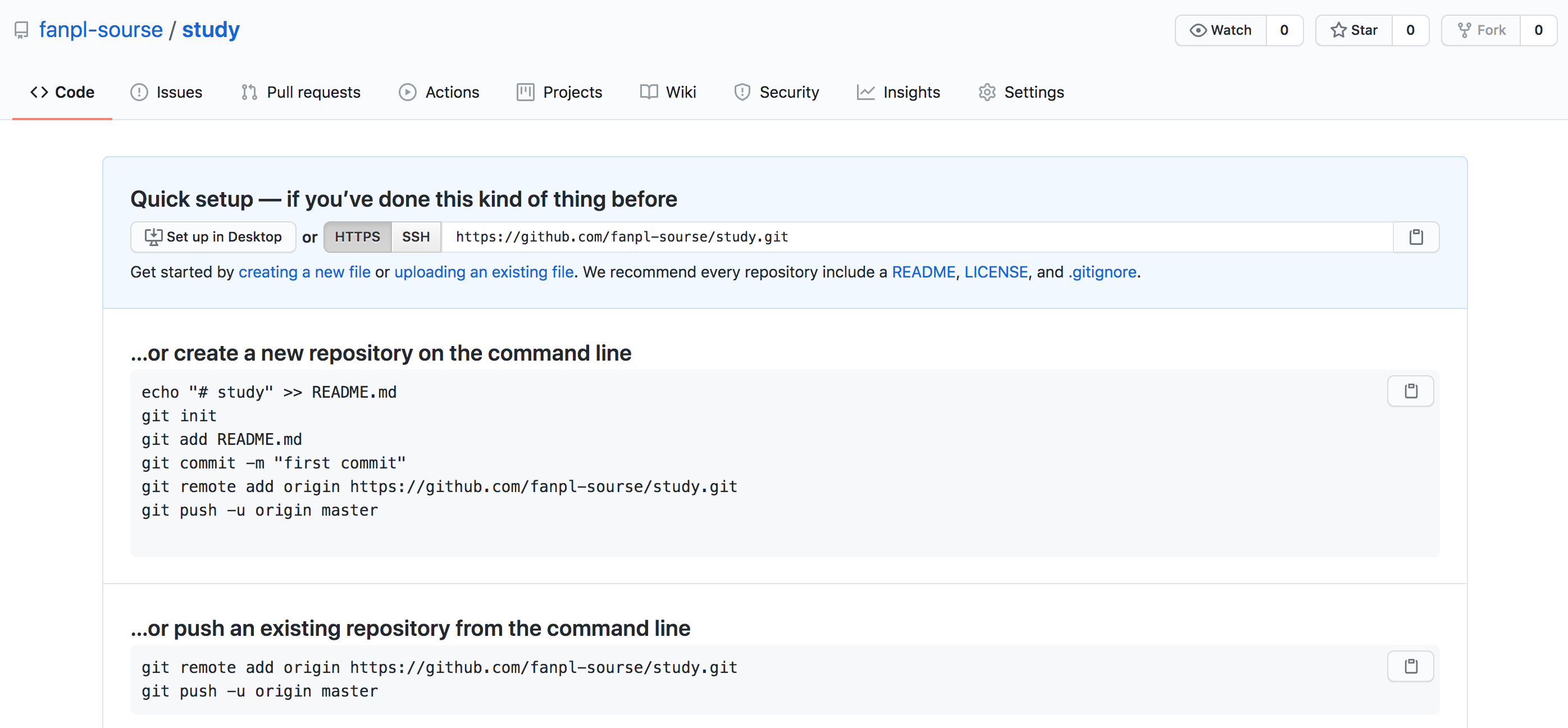Image resolution: width=1568 pixels, height=728 pixels.
Task: Click the Security shield icon
Action: click(742, 92)
